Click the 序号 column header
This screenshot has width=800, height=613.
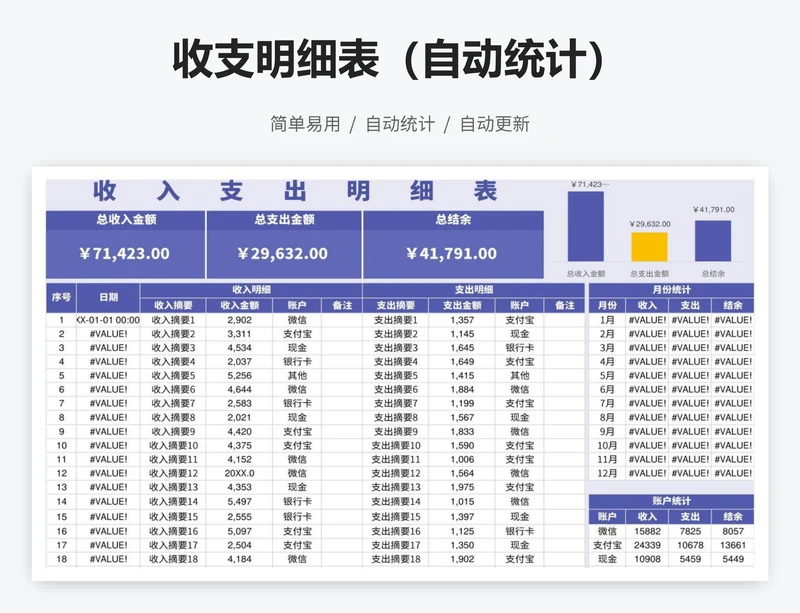tap(61, 298)
